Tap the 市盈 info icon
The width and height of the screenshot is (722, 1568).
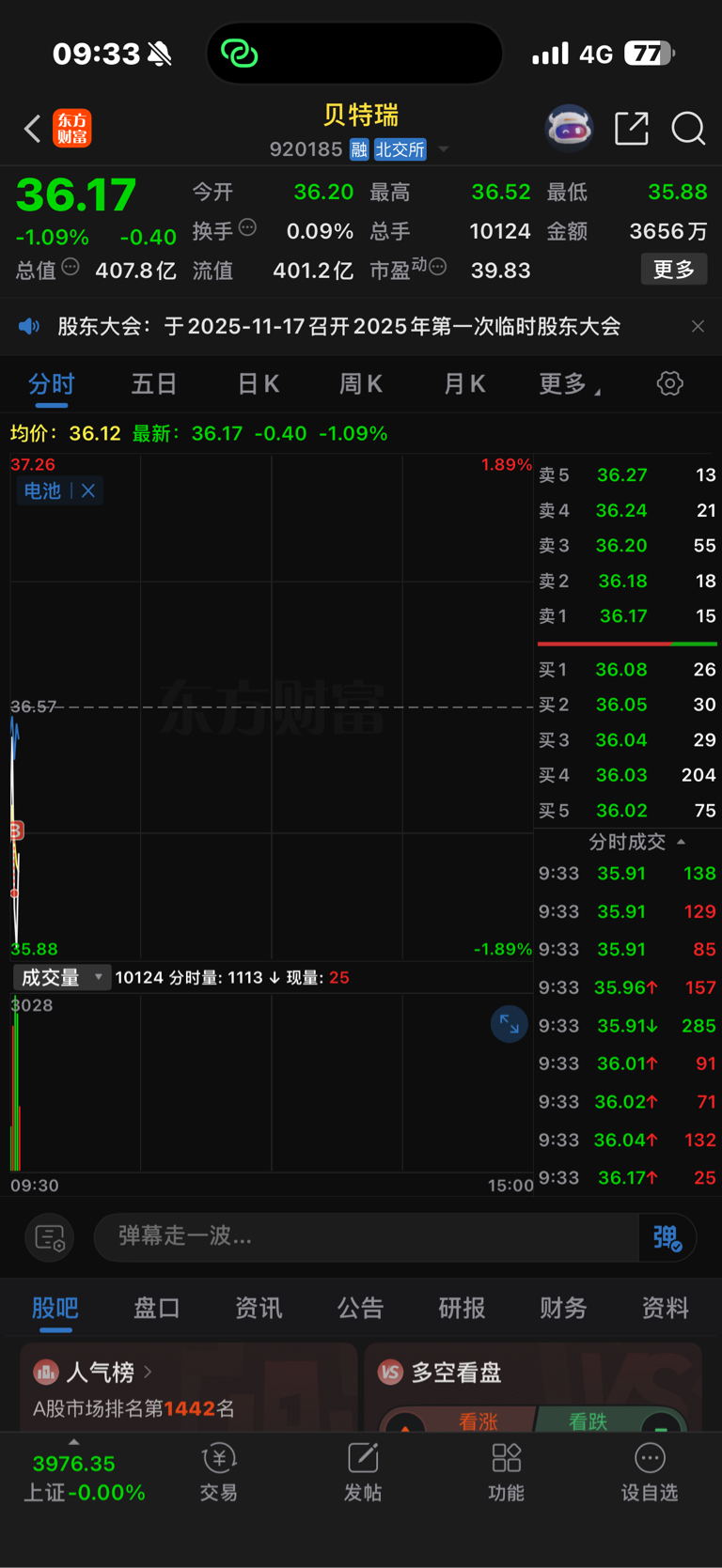point(437,268)
